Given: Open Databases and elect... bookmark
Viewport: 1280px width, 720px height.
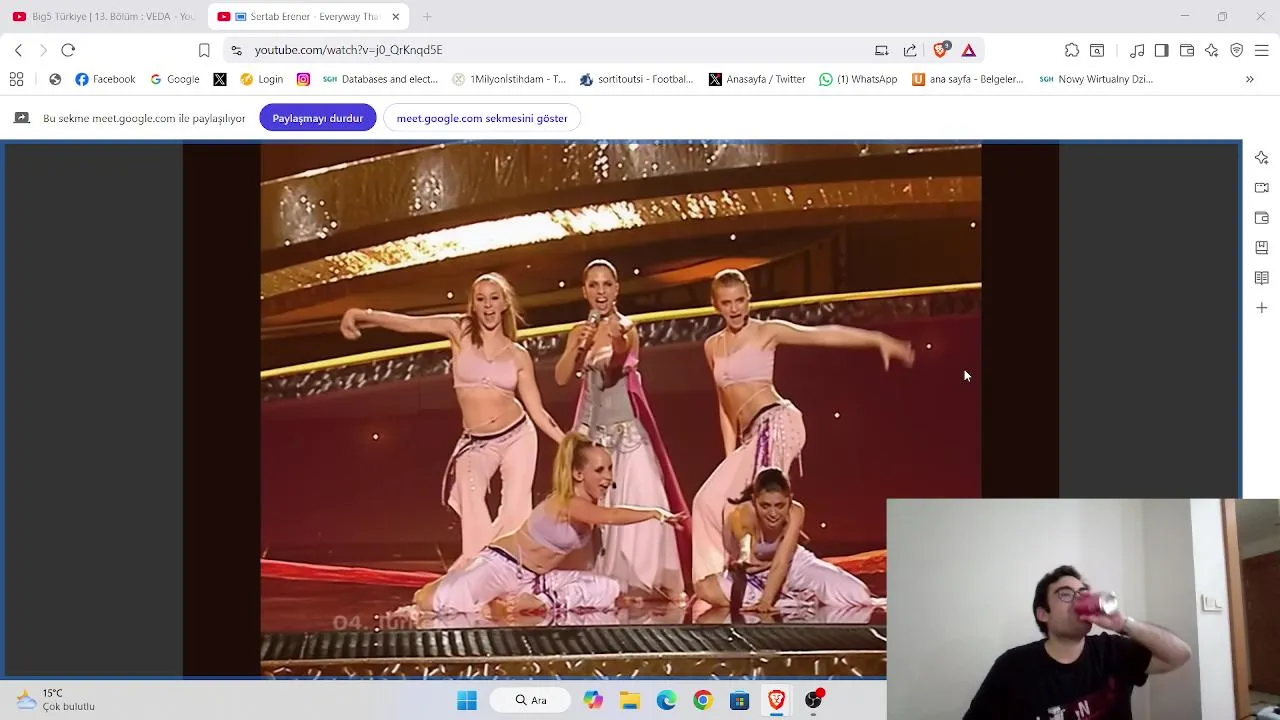Looking at the screenshot, I should (x=380, y=79).
